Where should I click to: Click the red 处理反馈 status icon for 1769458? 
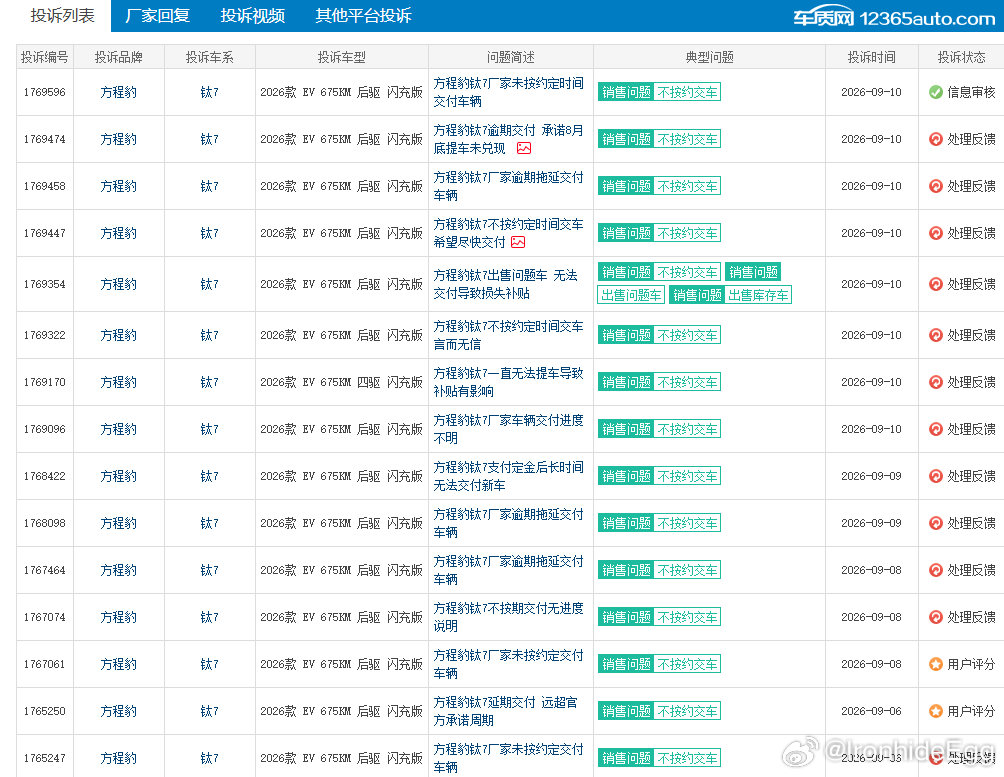click(x=935, y=186)
